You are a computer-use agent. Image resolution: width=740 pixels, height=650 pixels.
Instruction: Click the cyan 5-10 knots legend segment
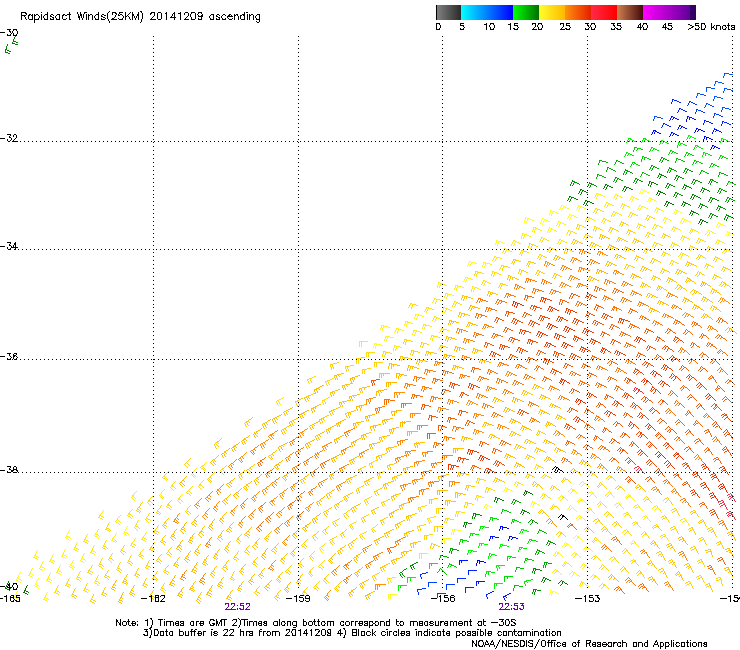click(x=473, y=12)
